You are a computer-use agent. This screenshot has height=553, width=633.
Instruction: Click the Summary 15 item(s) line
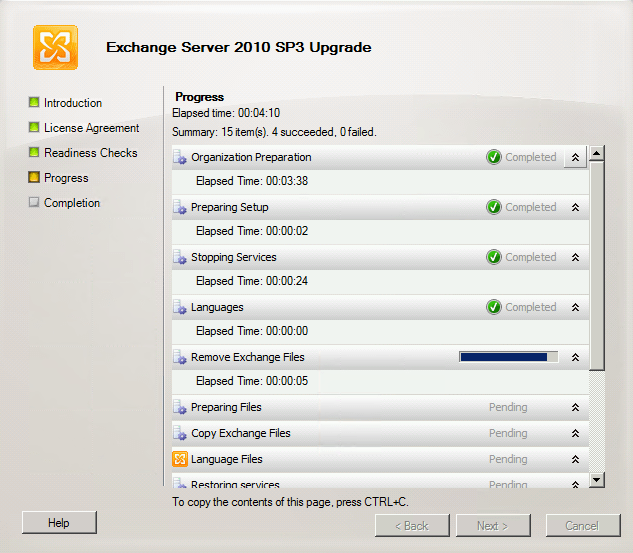[274, 132]
